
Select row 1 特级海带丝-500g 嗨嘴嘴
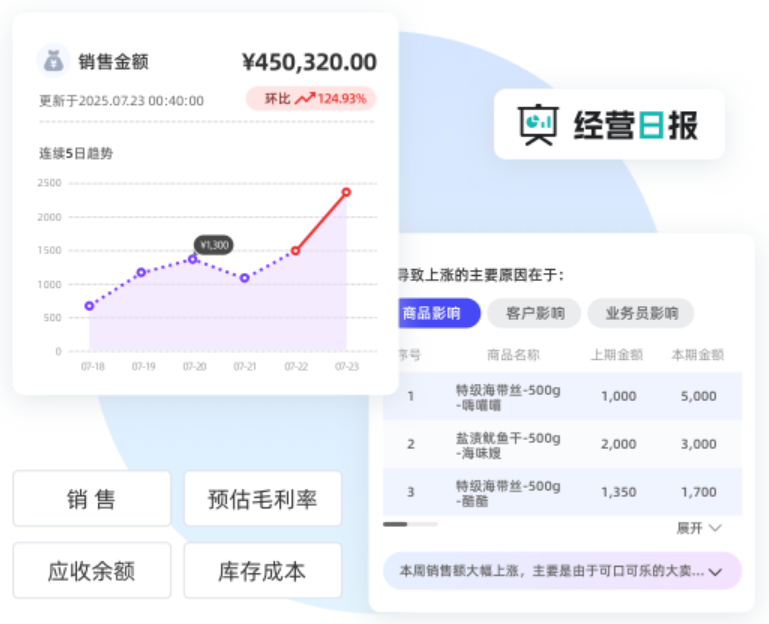click(x=562, y=396)
